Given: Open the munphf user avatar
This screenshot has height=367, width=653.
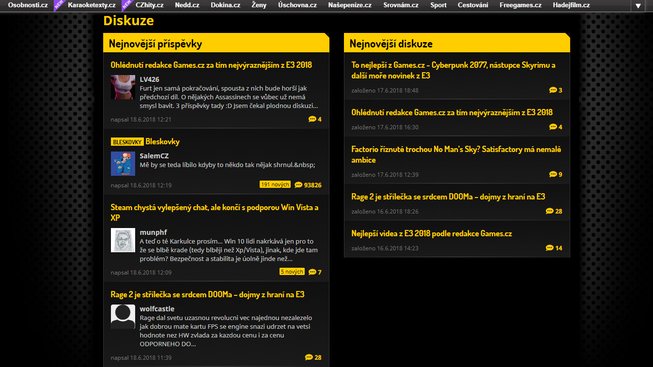Looking at the screenshot, I should (x=123, y=240).
